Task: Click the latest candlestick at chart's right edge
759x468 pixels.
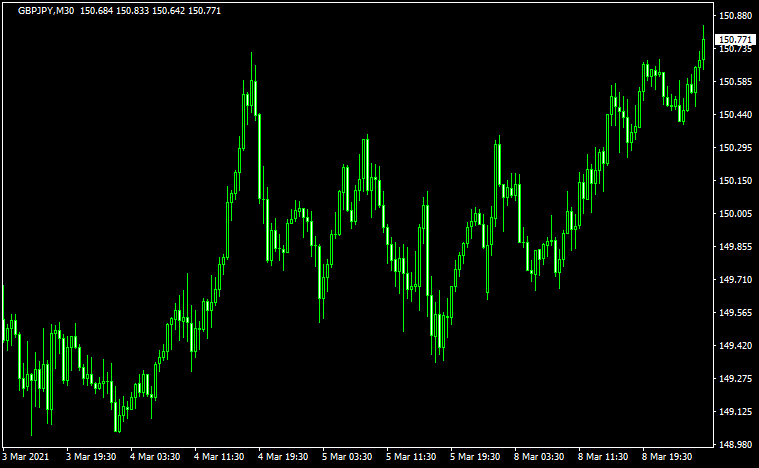Action: [704, 47]
